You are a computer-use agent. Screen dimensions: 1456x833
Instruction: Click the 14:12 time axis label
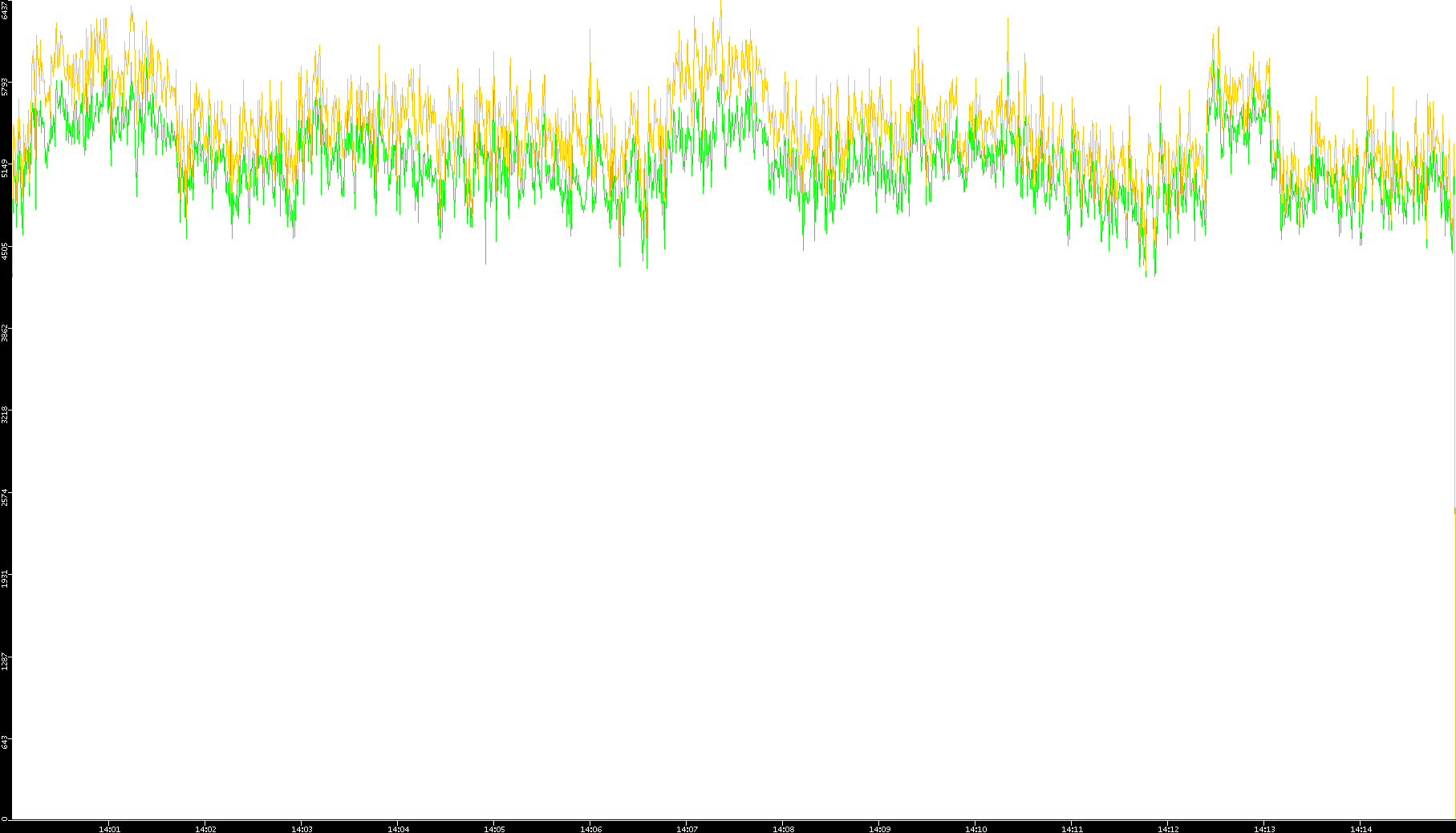(x=1168, y=828)
